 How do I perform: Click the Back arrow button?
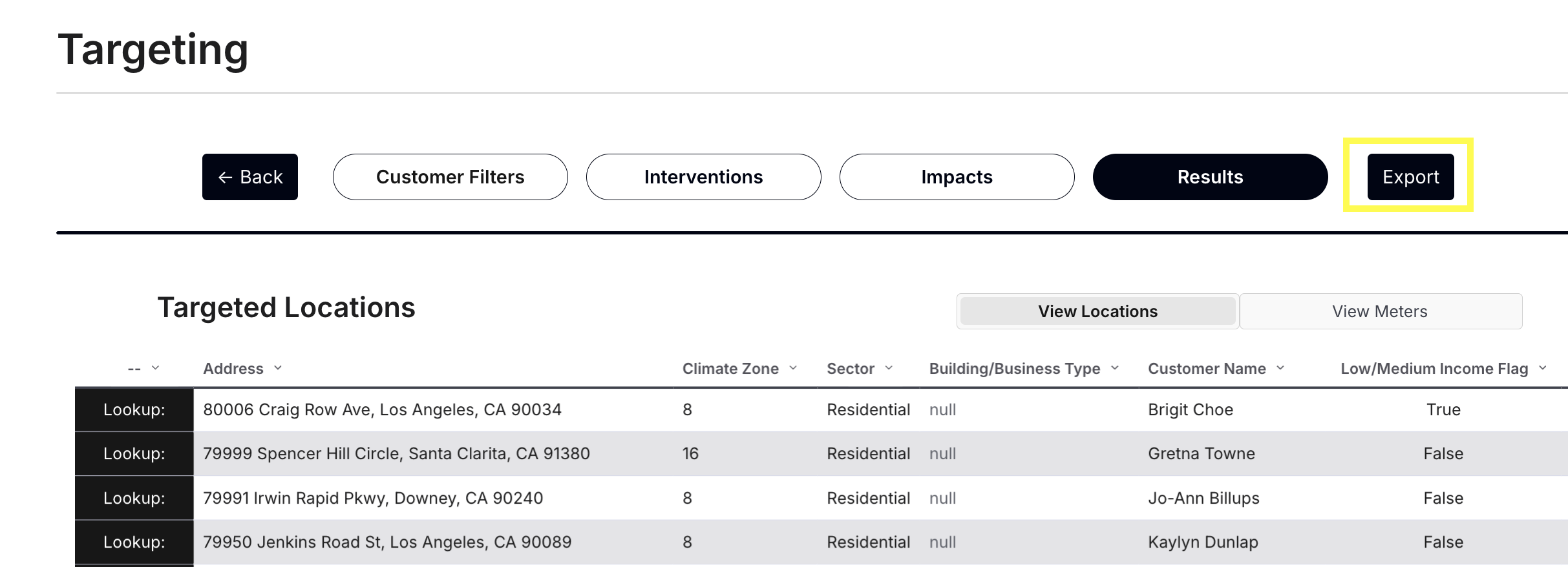tap(249, 177)
